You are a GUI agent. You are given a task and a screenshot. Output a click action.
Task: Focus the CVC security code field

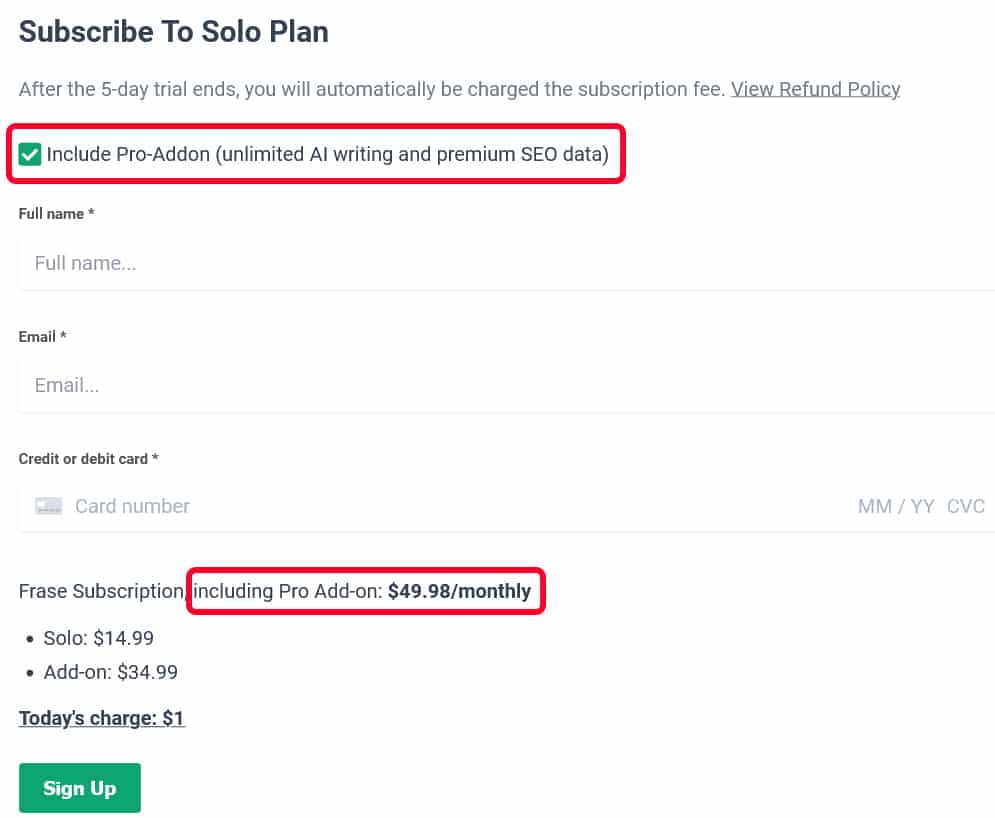click(x=966, y=506)
